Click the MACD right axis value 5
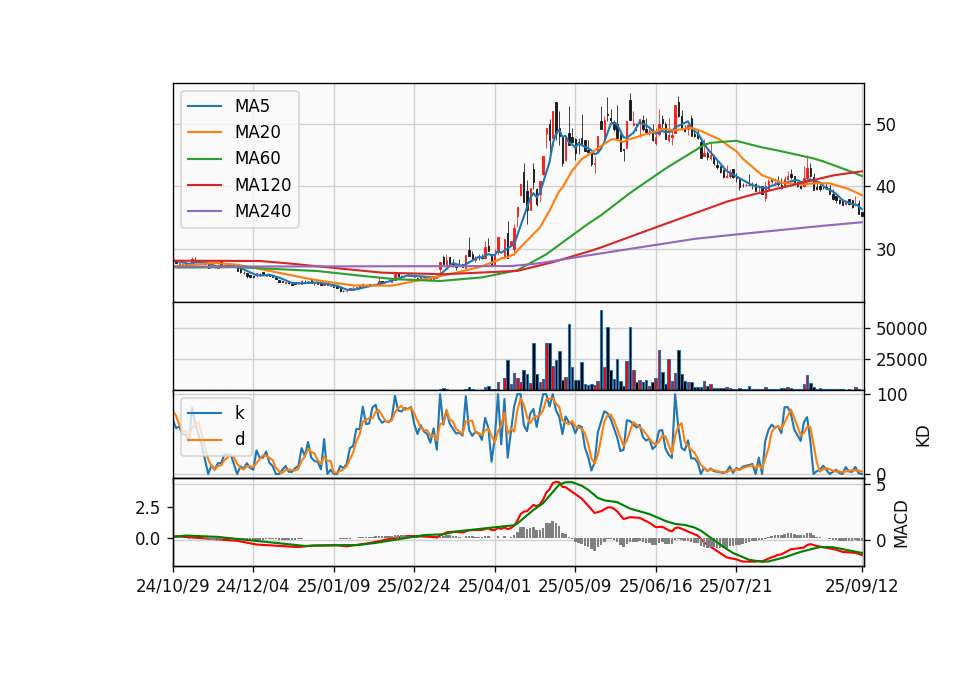 (881, 486)
